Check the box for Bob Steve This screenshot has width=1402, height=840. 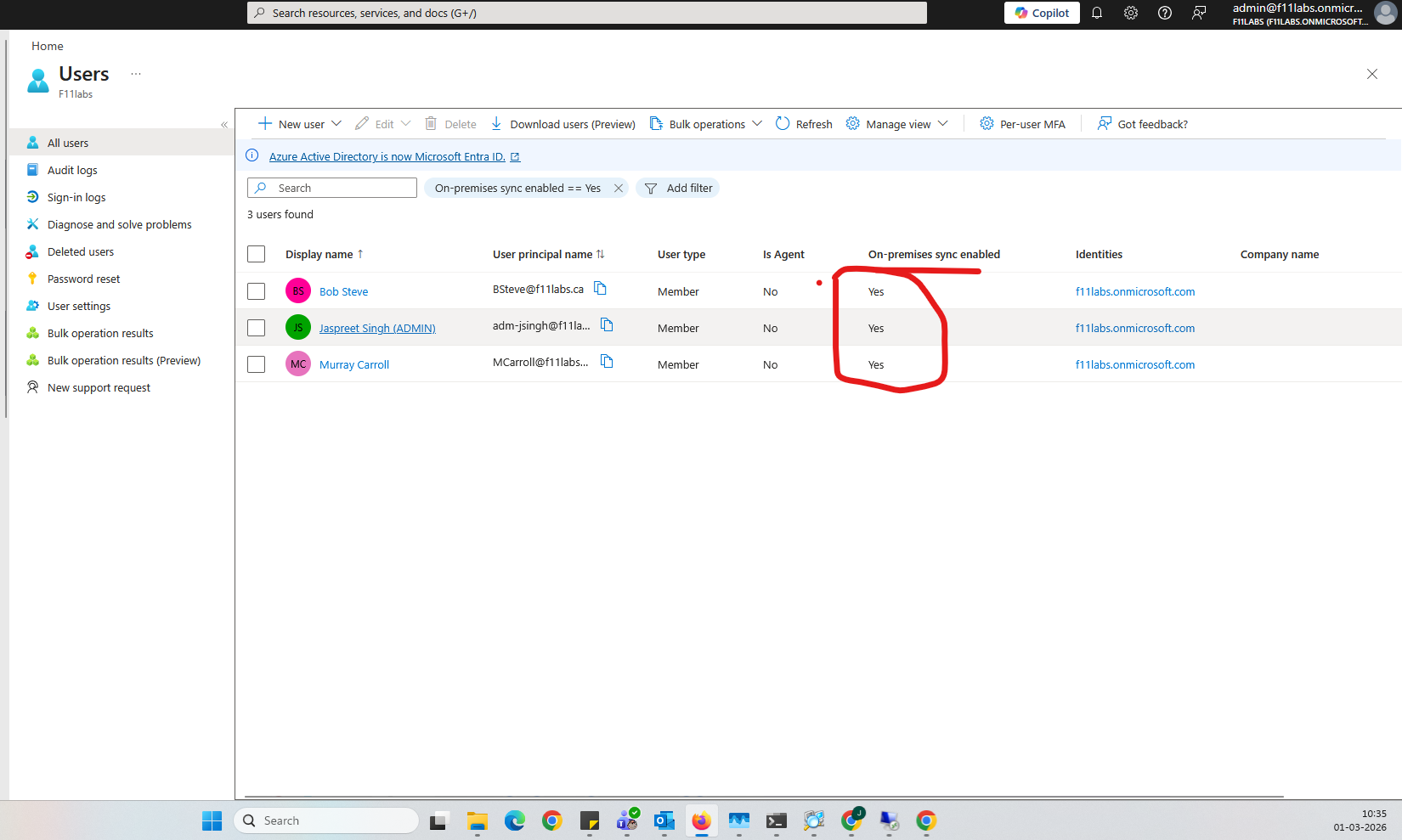tap(256, 291)
